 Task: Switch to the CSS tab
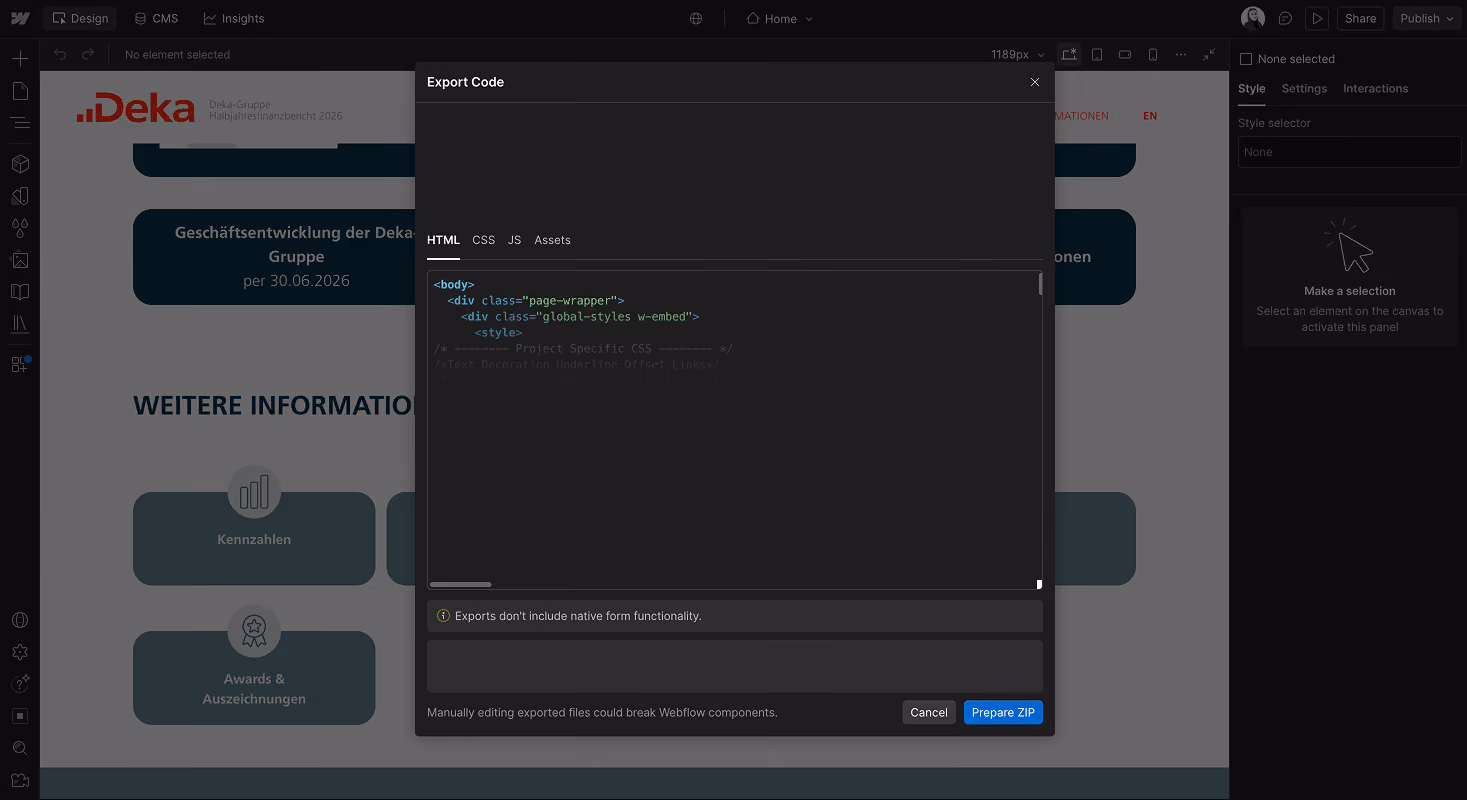(x=484, y=240)
